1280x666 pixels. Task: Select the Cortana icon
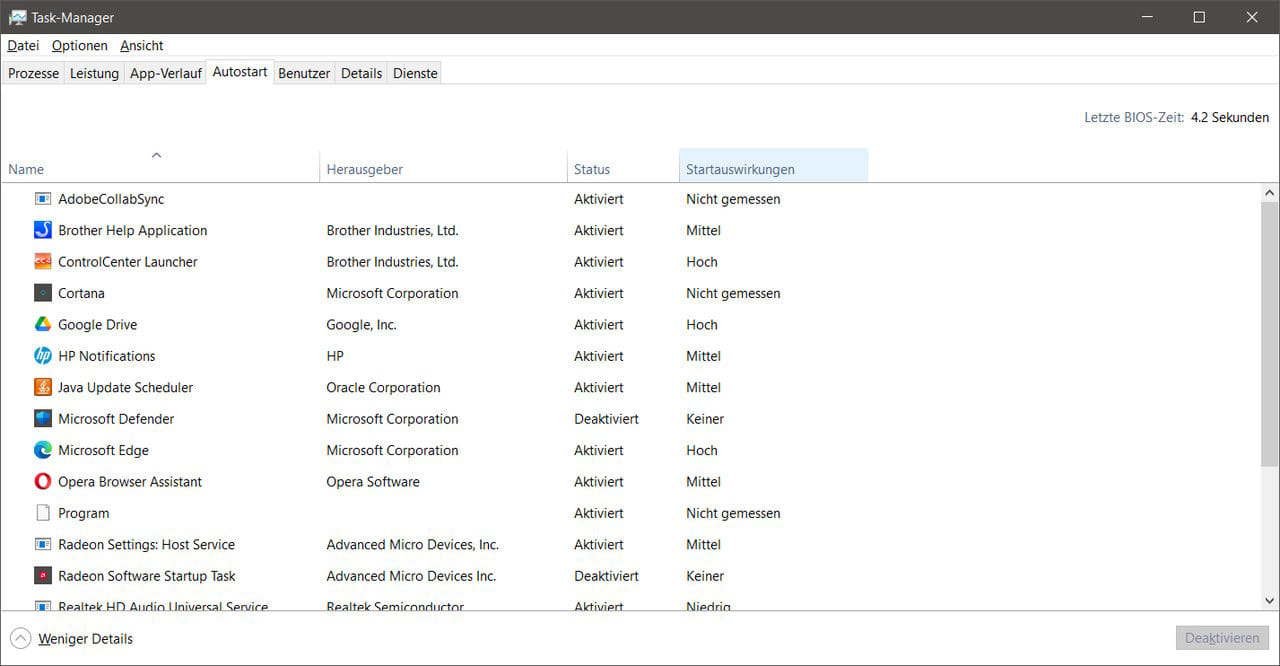42,292
